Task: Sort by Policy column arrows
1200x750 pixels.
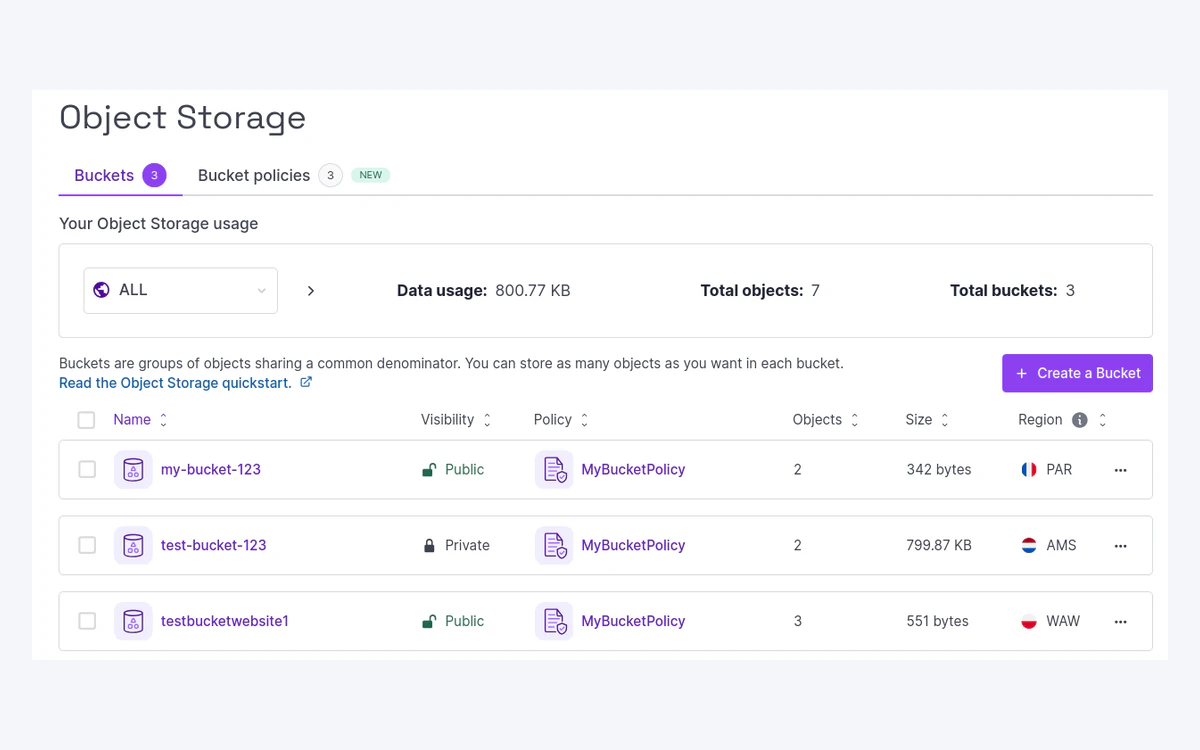Action: tap(585, 420)
